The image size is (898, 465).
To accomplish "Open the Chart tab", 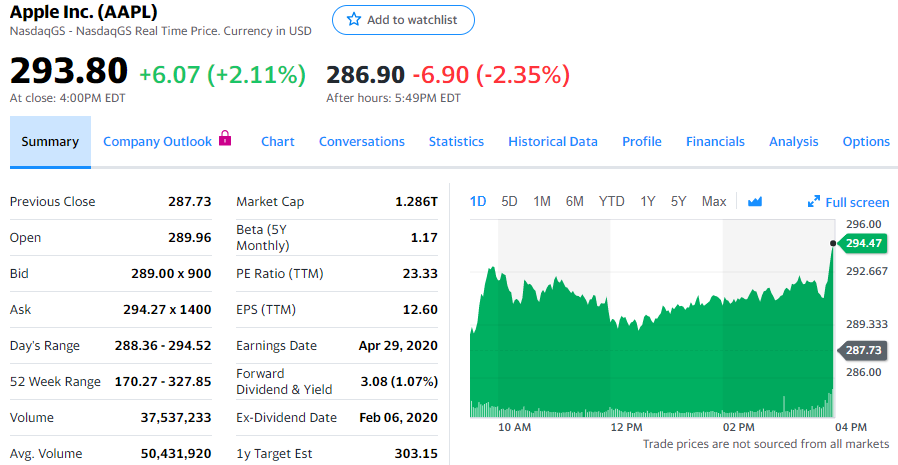I will coord(277,142).
